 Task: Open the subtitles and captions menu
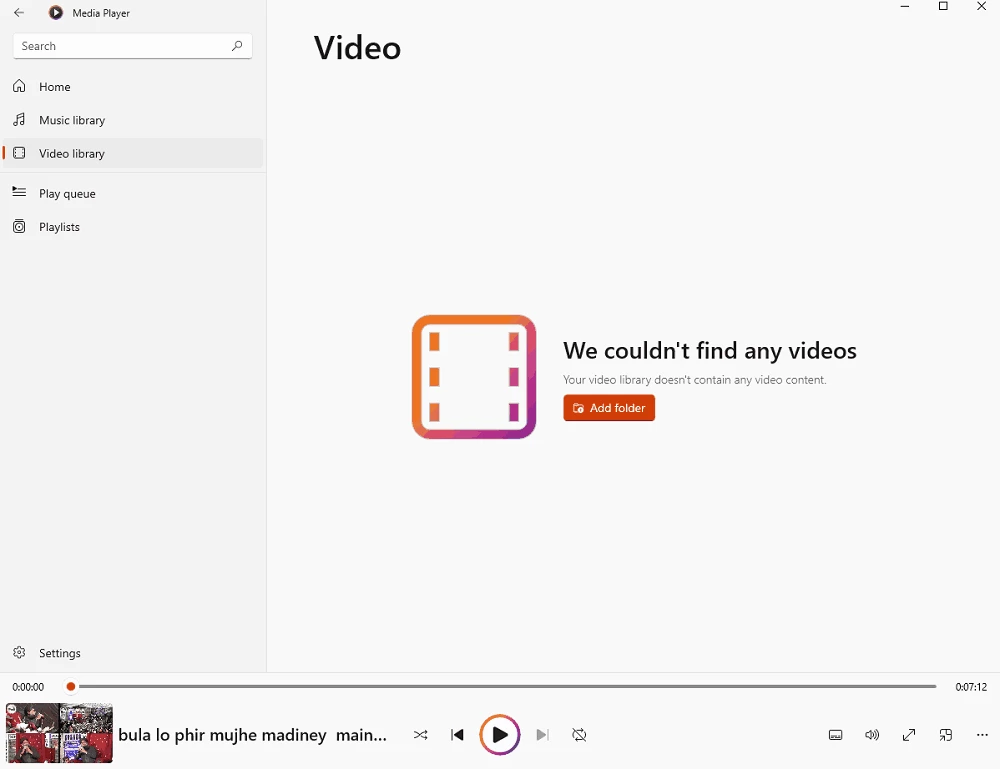836,735
